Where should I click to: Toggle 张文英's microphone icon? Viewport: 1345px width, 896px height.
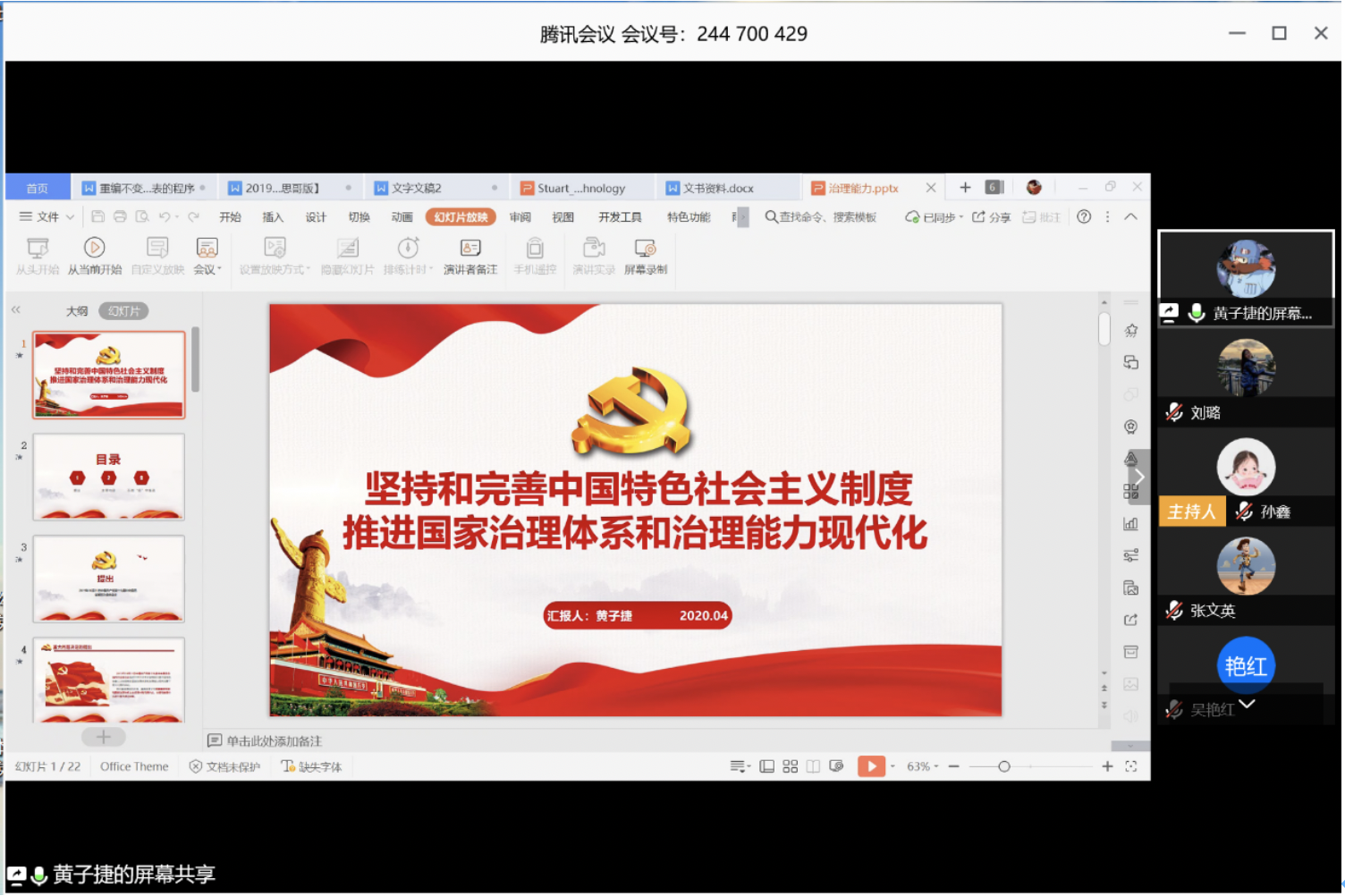(x=1172, y=611)
